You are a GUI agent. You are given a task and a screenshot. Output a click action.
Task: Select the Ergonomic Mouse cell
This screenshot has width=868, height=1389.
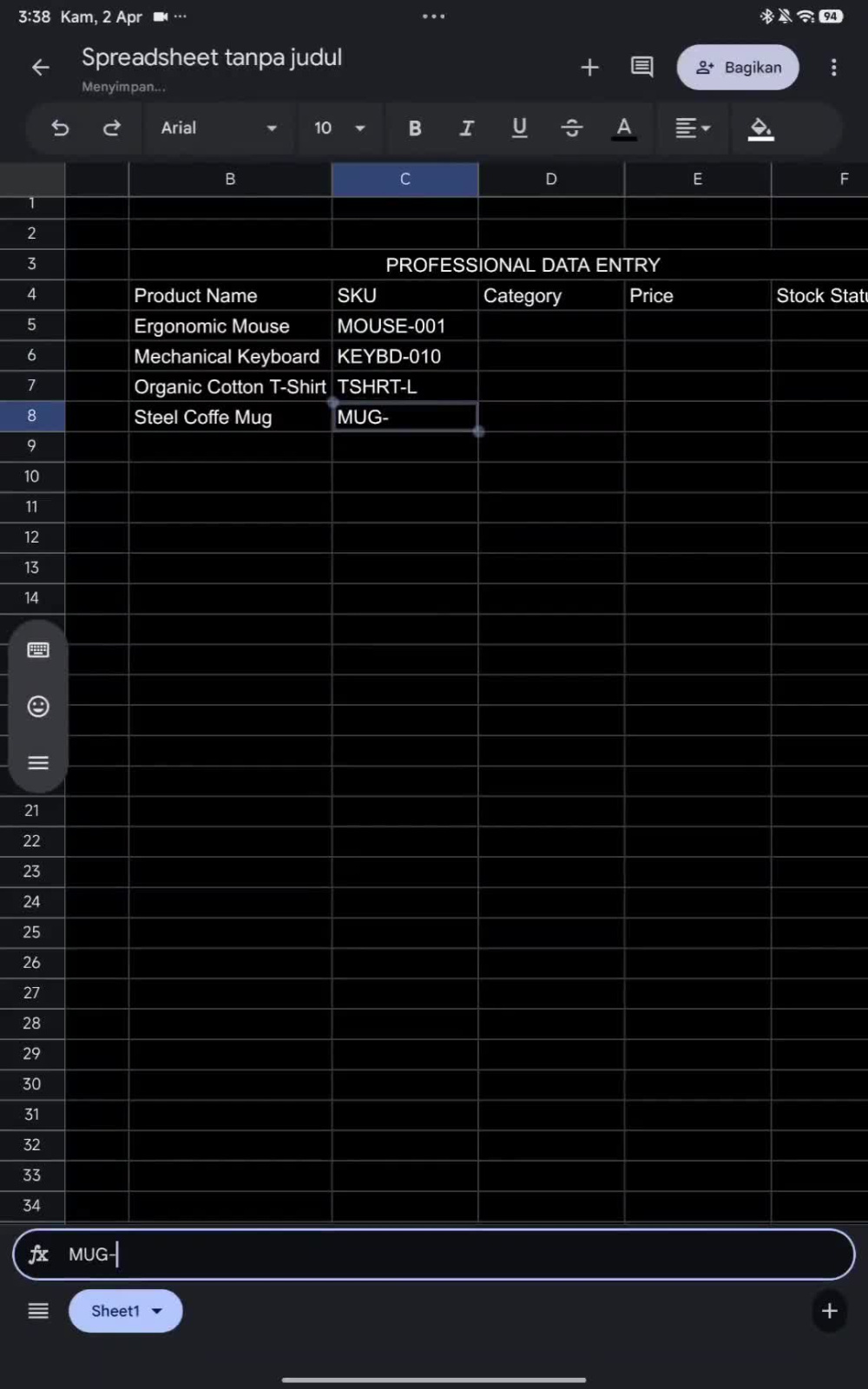[x=230, y=326]
